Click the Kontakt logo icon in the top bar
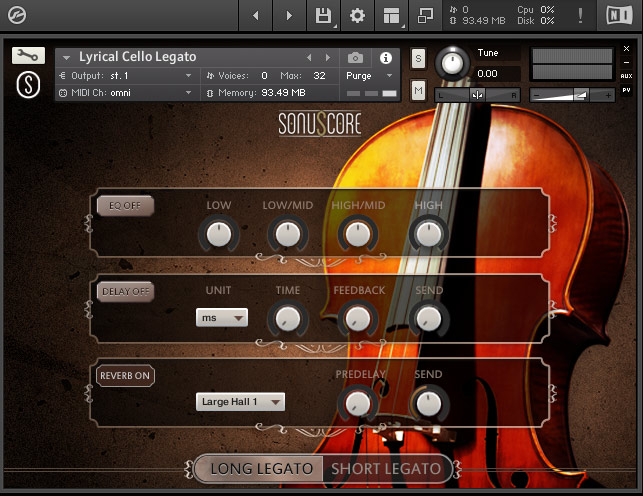Image resolution: width=643 pixels, height=496 pixels. [17, 15]
